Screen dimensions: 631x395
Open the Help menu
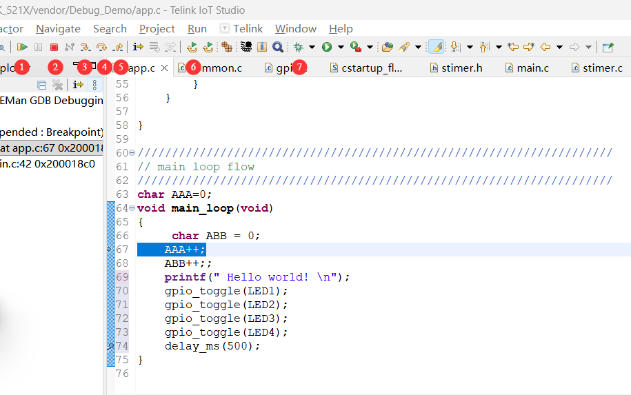341,29
